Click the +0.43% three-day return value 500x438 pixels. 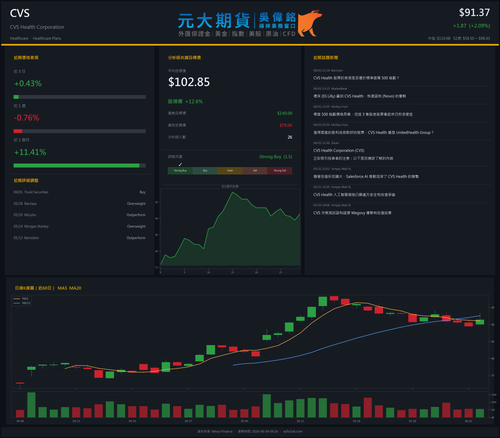point(28,83)
